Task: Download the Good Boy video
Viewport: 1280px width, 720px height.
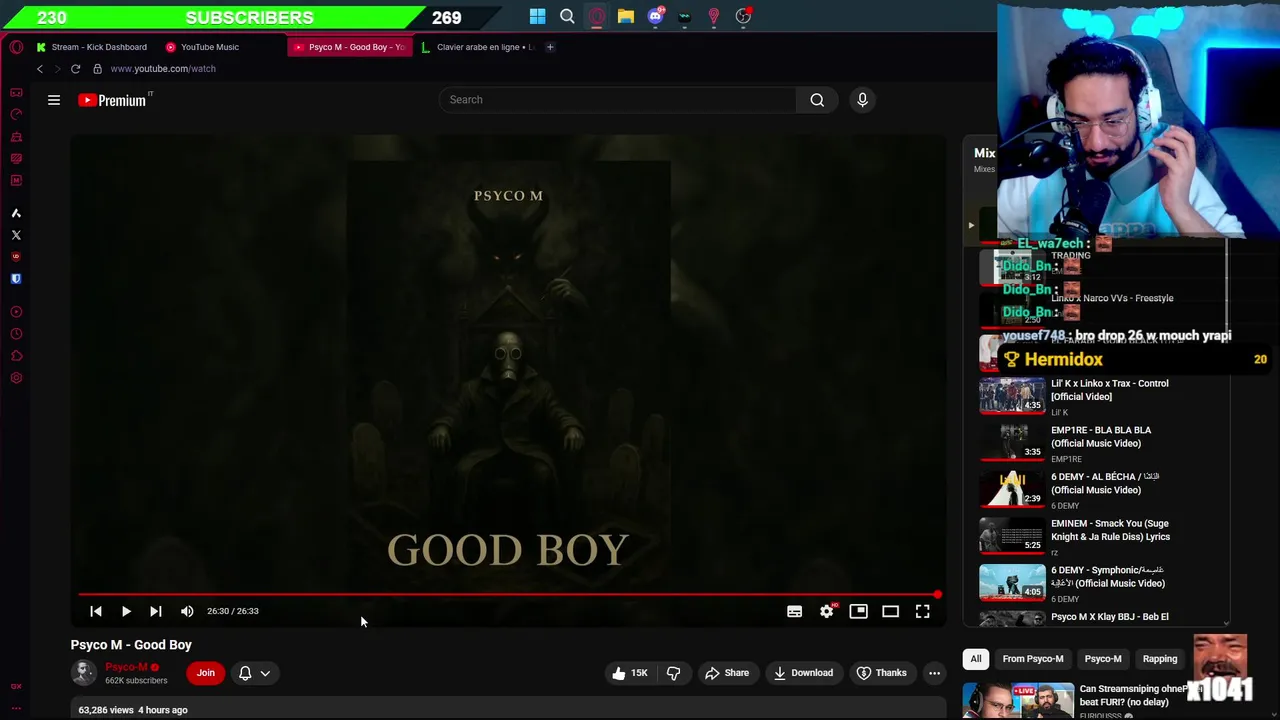Action: [803, 673]
